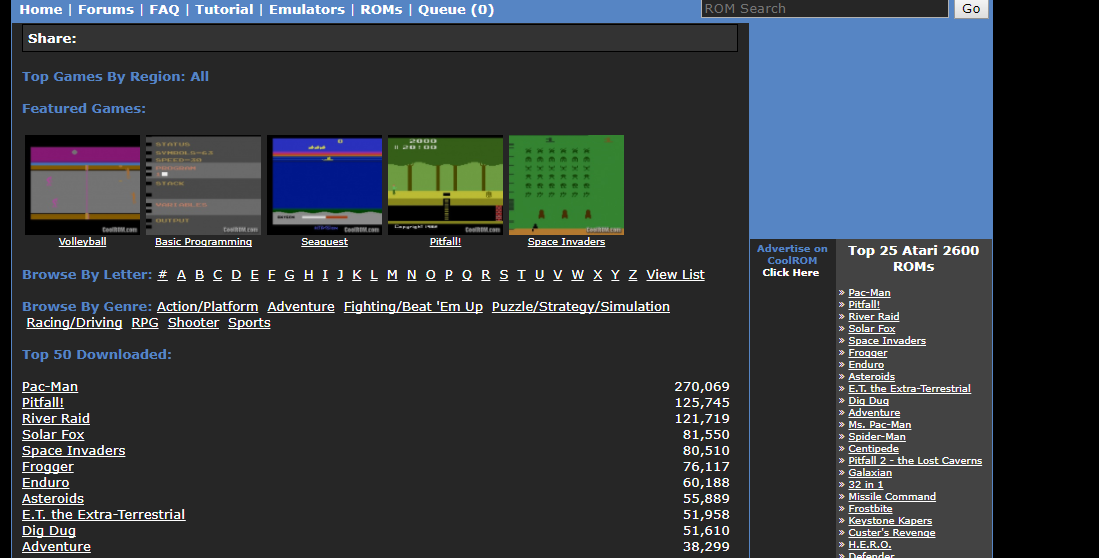
Task: Open 32 in 1 sidebar link
Action: (x=866, y=484)
